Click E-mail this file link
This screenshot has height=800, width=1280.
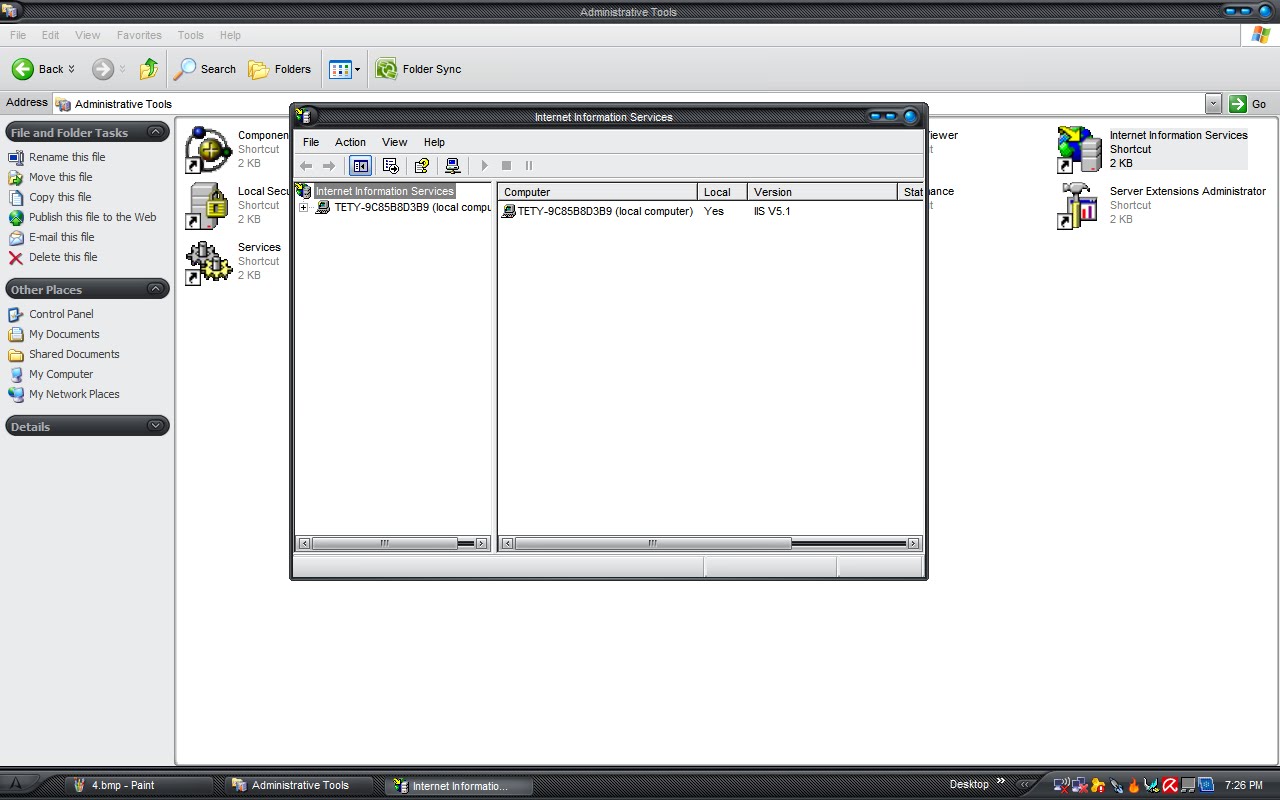pos(62,237)
